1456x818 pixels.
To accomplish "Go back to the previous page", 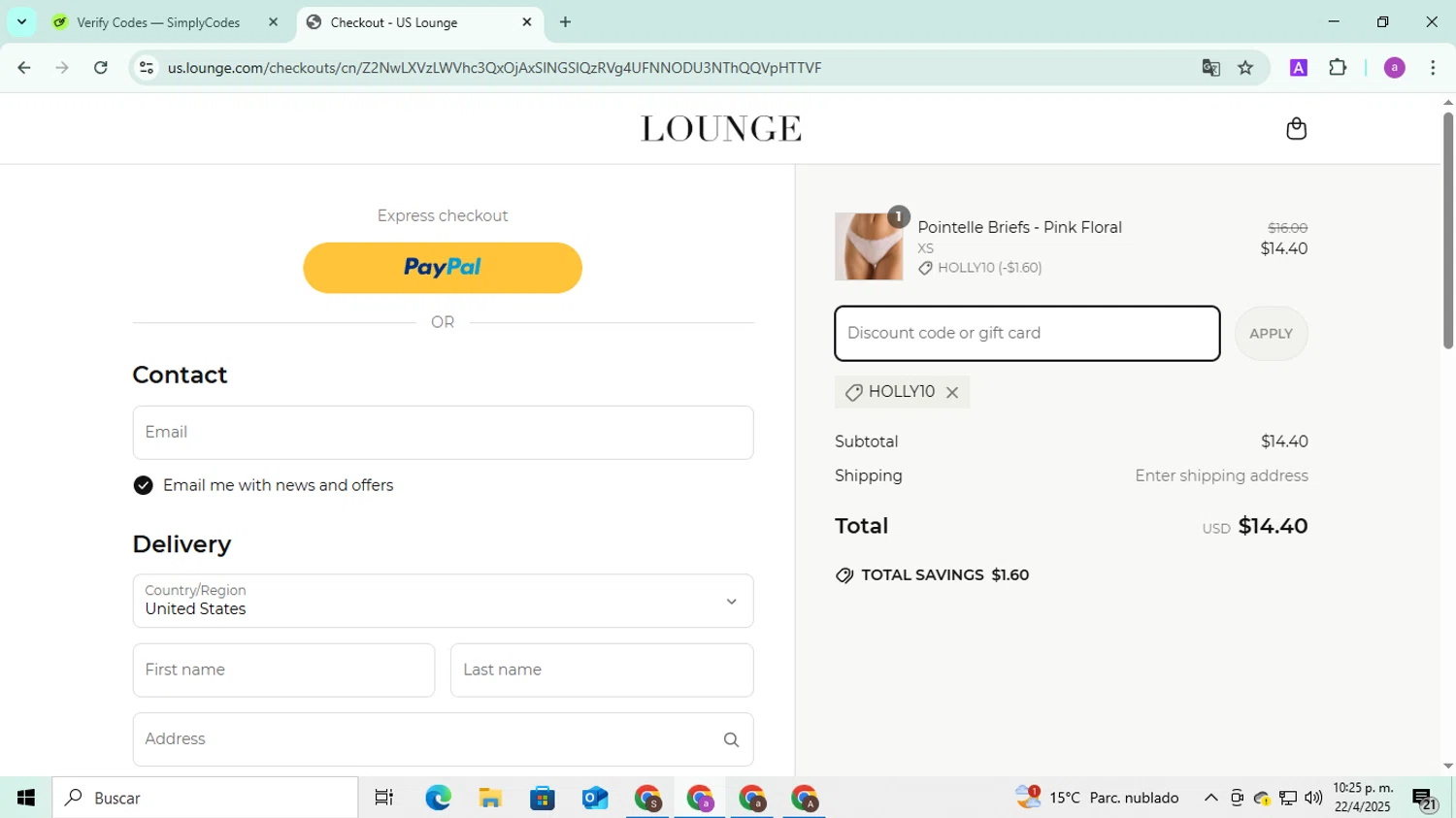I will [x=24, y=68].
